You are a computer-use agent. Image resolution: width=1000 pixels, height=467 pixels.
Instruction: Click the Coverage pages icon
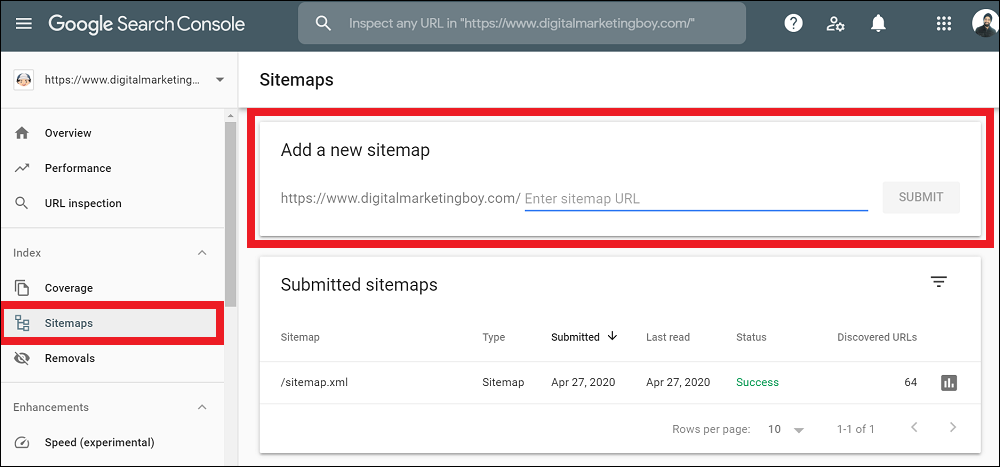22,288
